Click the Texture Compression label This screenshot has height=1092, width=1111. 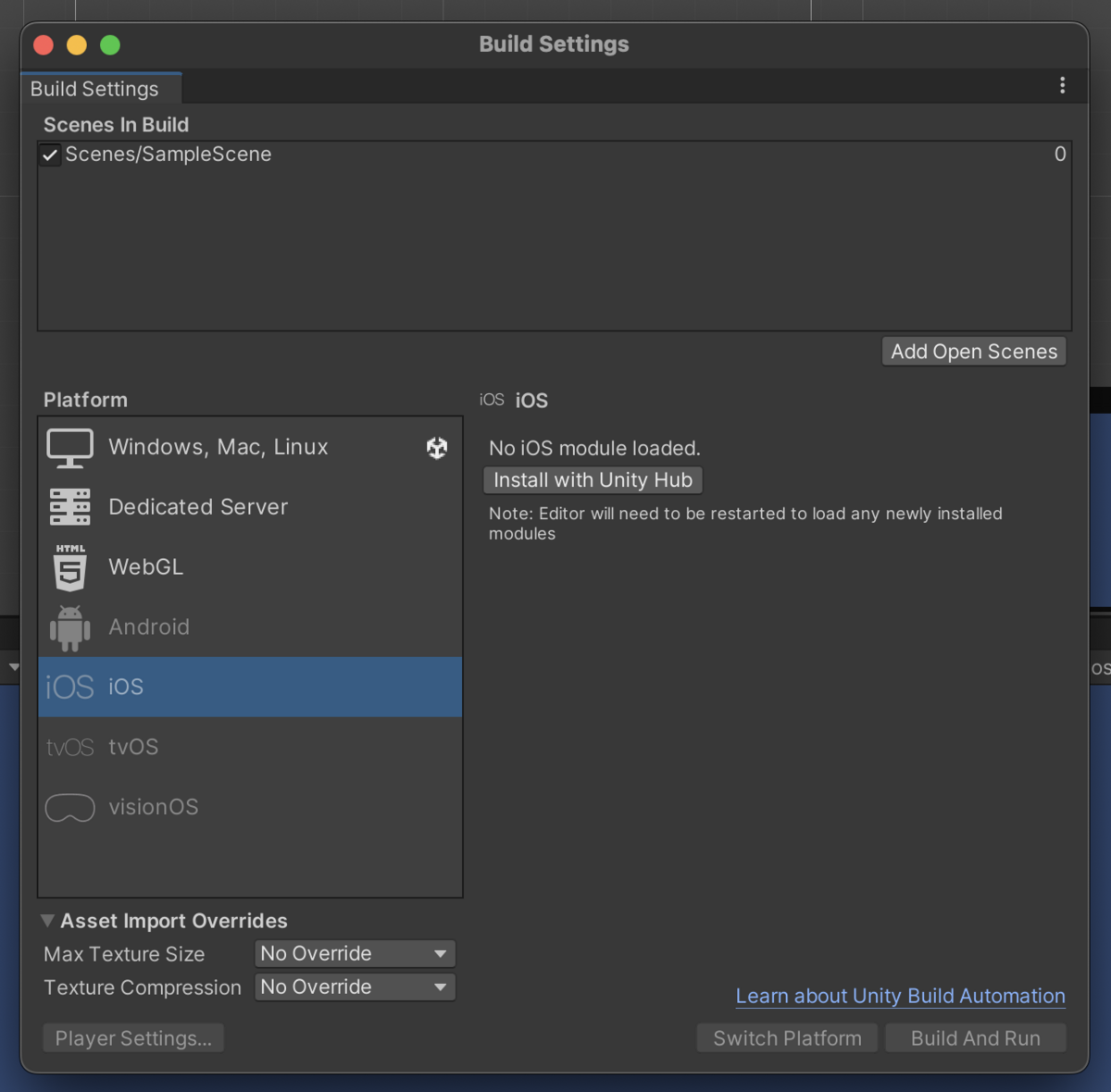[x=143, y=987]
